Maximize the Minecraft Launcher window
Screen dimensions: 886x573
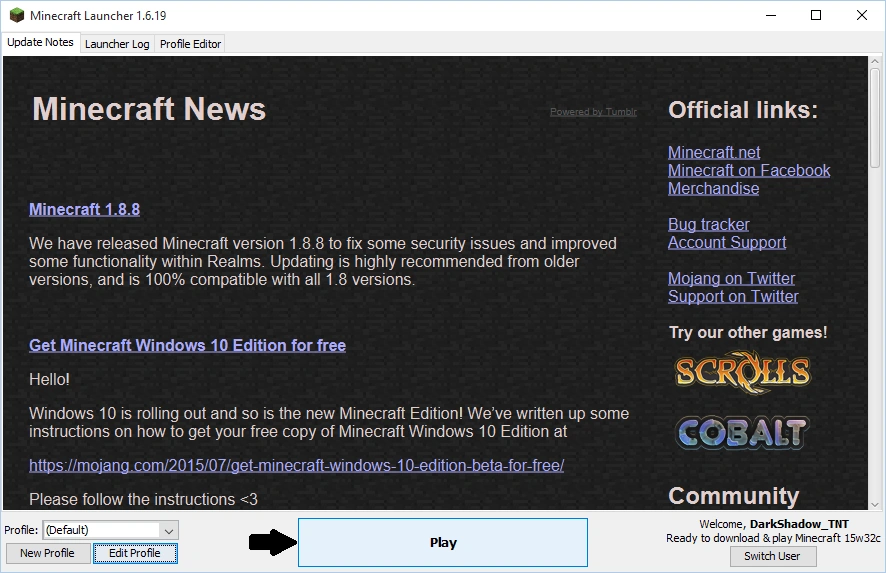point(816,15)
